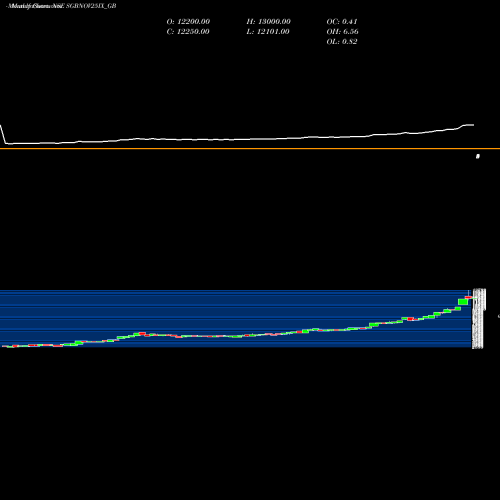Click the 'OH: 6.56' value

click(342, 32)
